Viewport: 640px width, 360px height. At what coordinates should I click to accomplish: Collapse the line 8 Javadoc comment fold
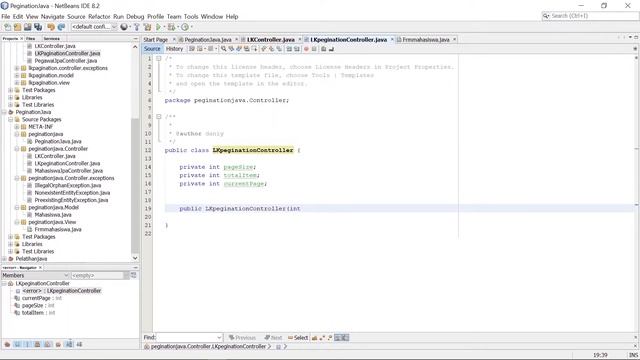pos(159,117)
